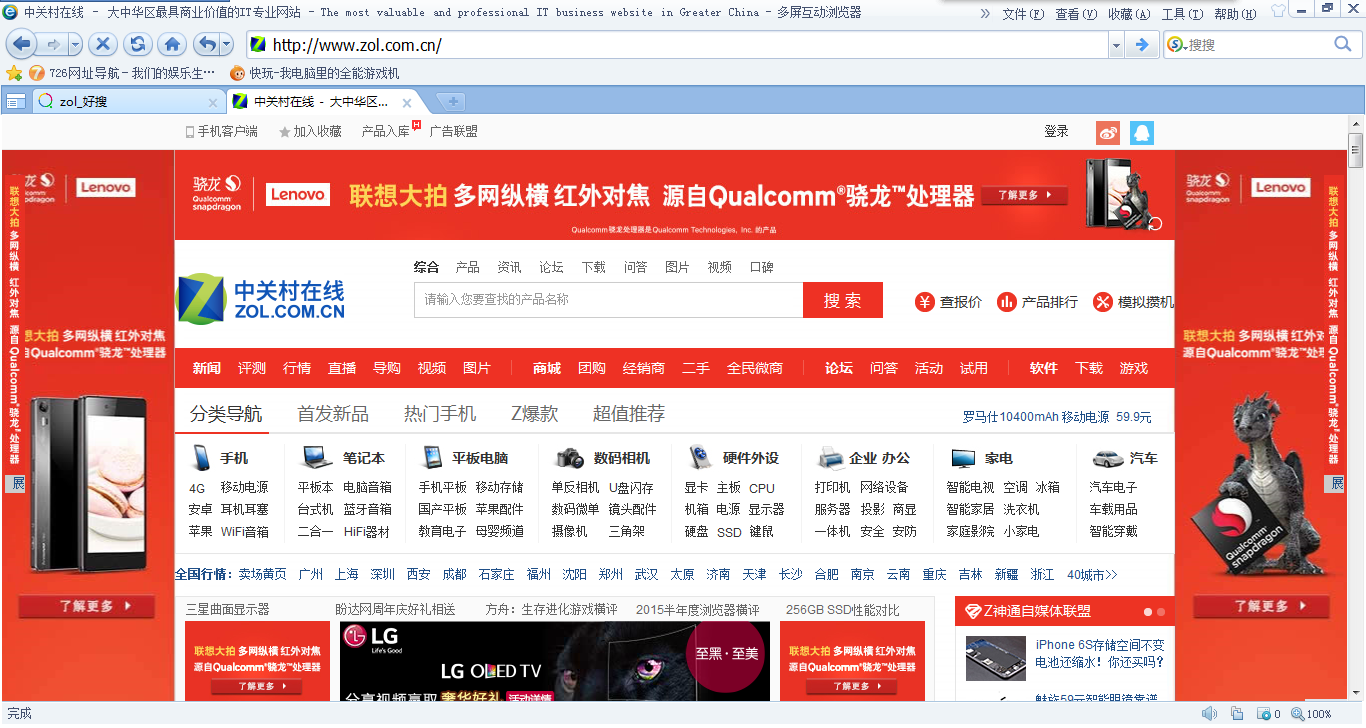This screenshot has width=1366, height=728.
Task: Open search engine selector dropdown
Action: (1176, 44)
